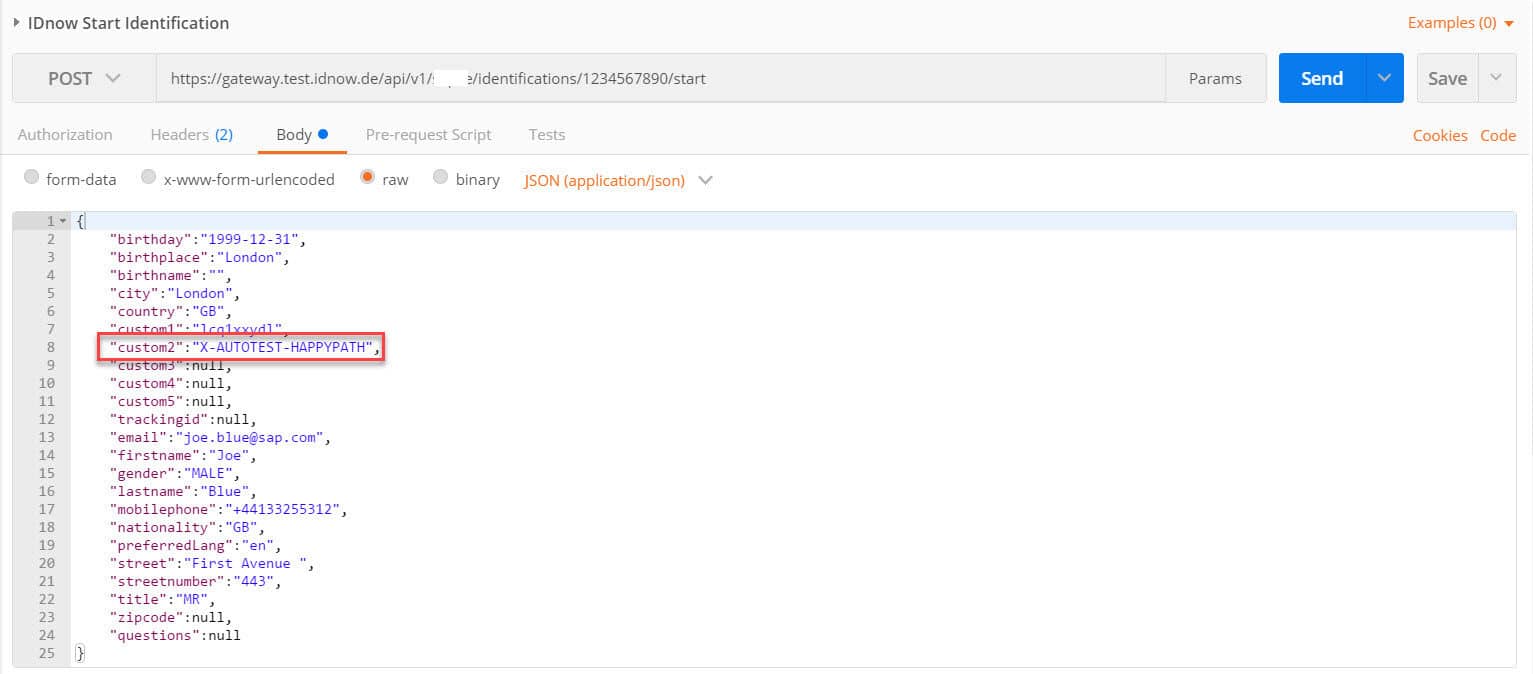This screenshot has width=1533, height=674.
Task: Expand the IDnow Start Identification request title
Action: 17,22
